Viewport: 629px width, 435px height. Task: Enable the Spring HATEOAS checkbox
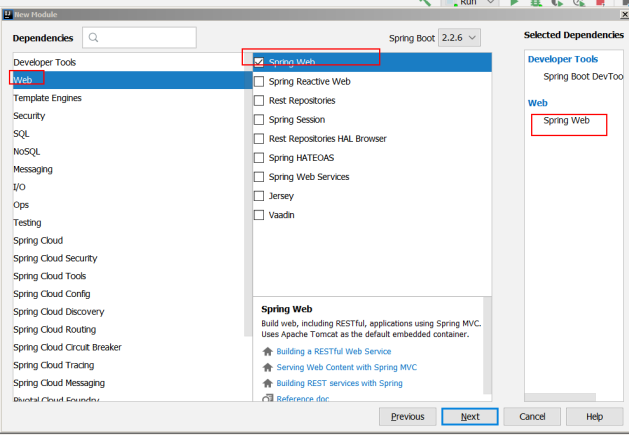click(259, 158)
